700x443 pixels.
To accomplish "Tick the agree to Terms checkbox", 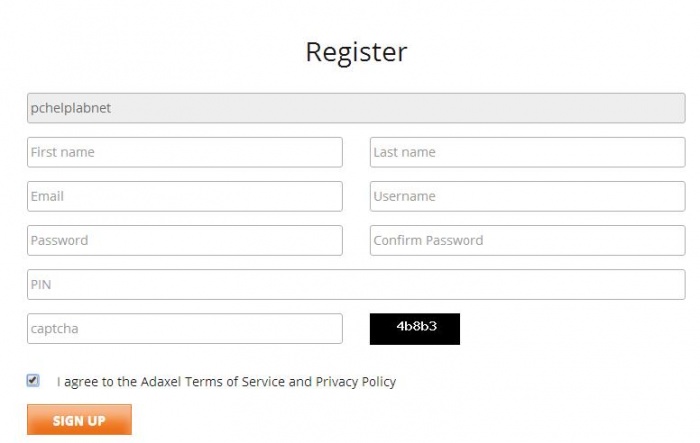I will (34, 380).
